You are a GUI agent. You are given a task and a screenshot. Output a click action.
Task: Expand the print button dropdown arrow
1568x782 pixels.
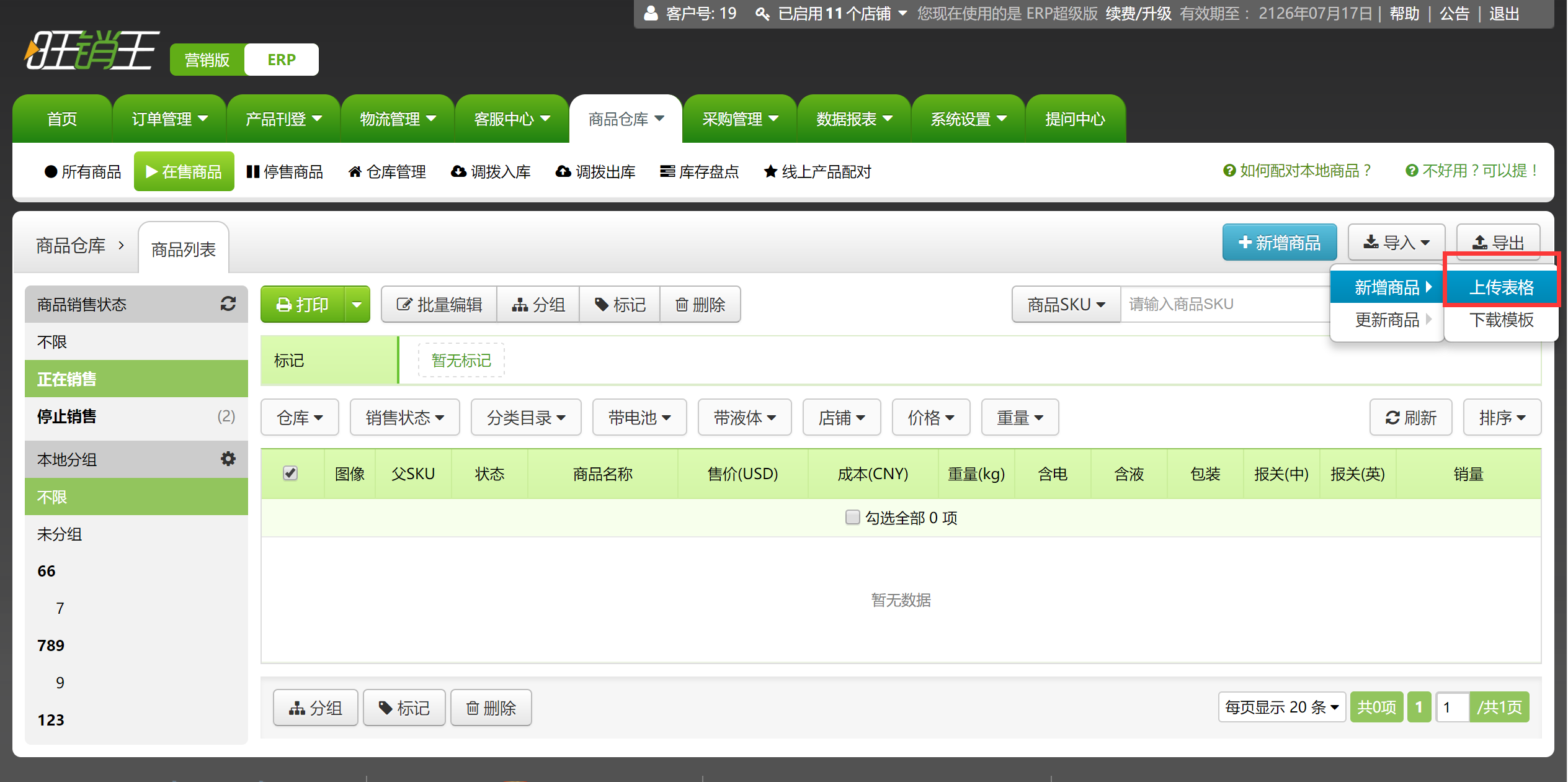(x=357, y=304)
